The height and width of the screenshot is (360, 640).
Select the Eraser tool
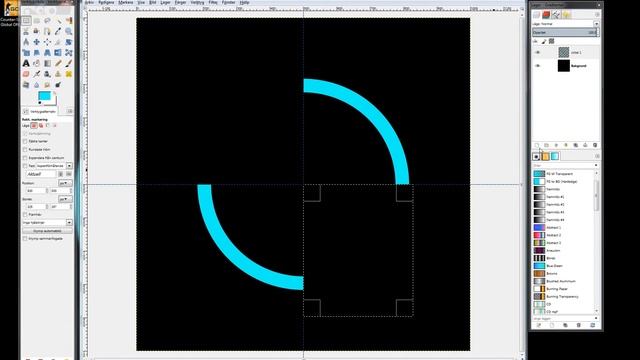26,74
